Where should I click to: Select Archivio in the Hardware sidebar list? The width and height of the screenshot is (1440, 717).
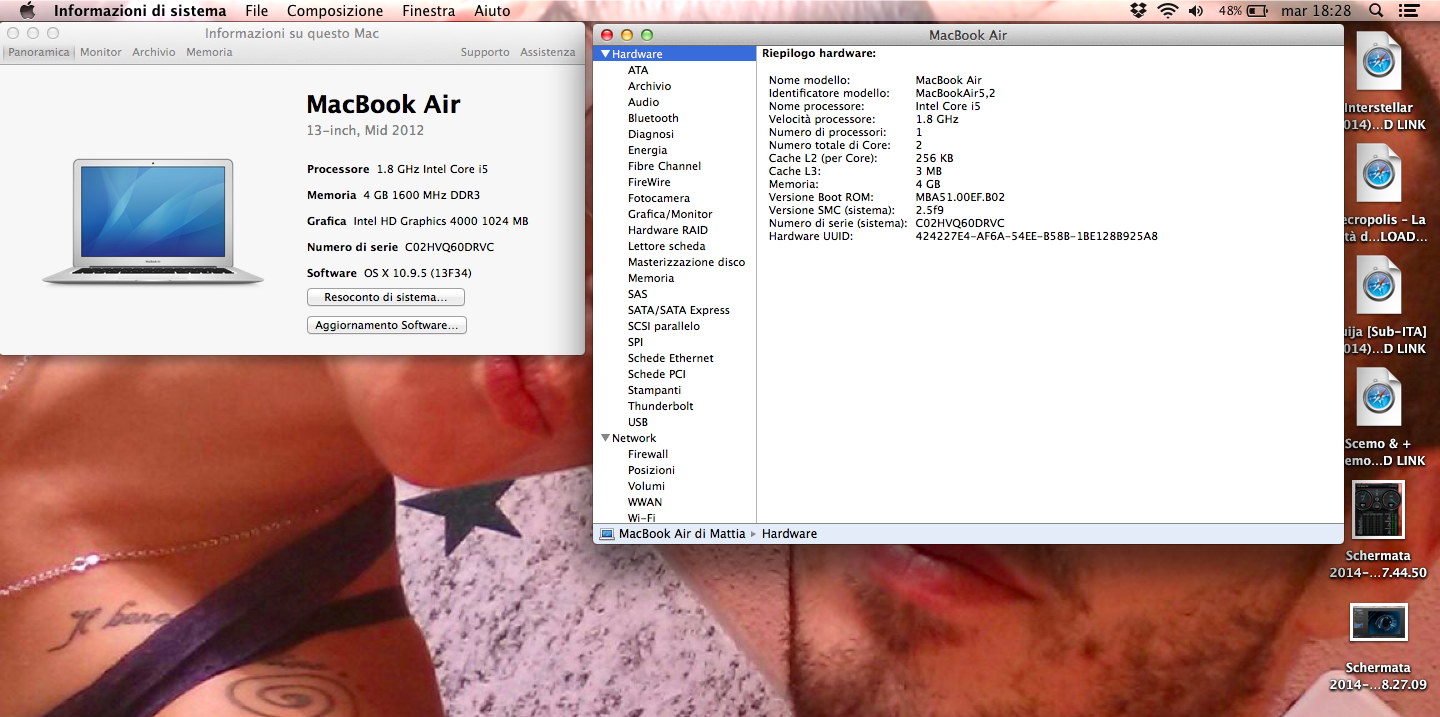[x=650, y=86]
